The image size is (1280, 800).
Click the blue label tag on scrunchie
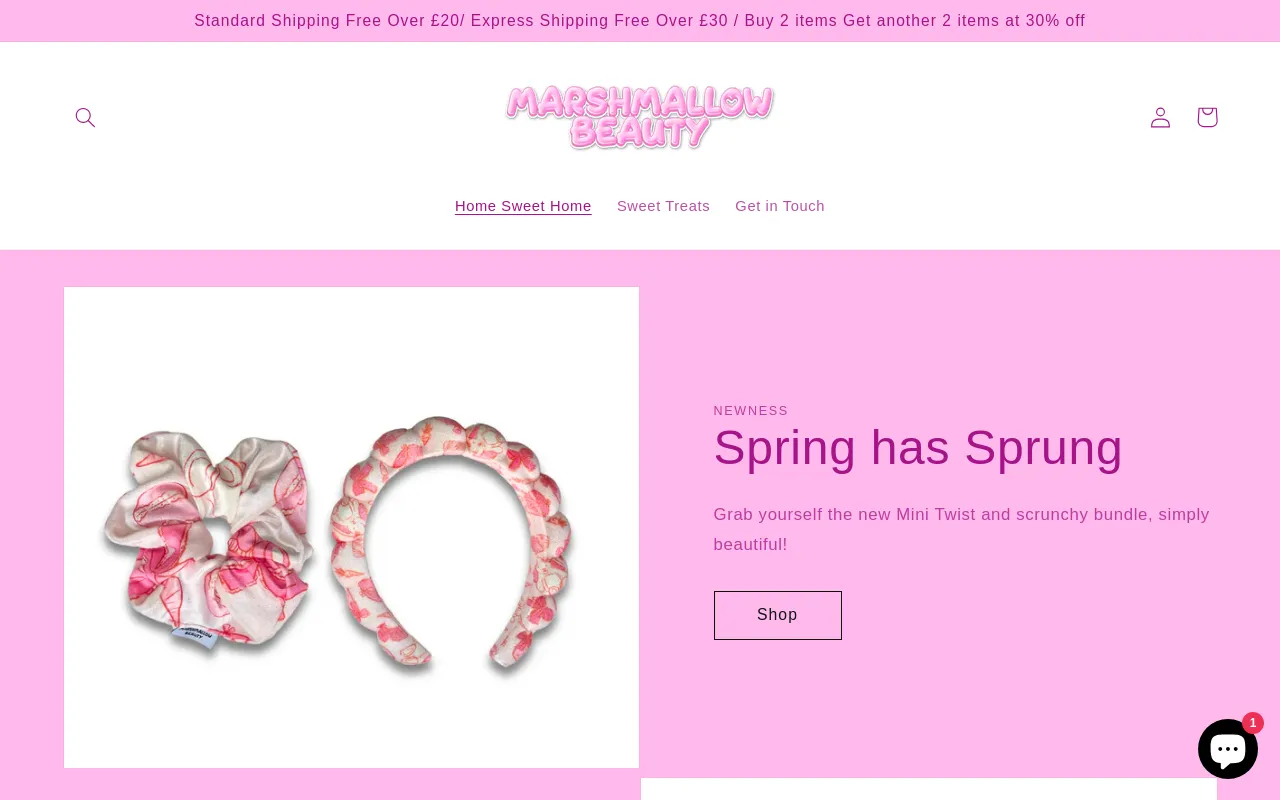[x=193, y=635]
